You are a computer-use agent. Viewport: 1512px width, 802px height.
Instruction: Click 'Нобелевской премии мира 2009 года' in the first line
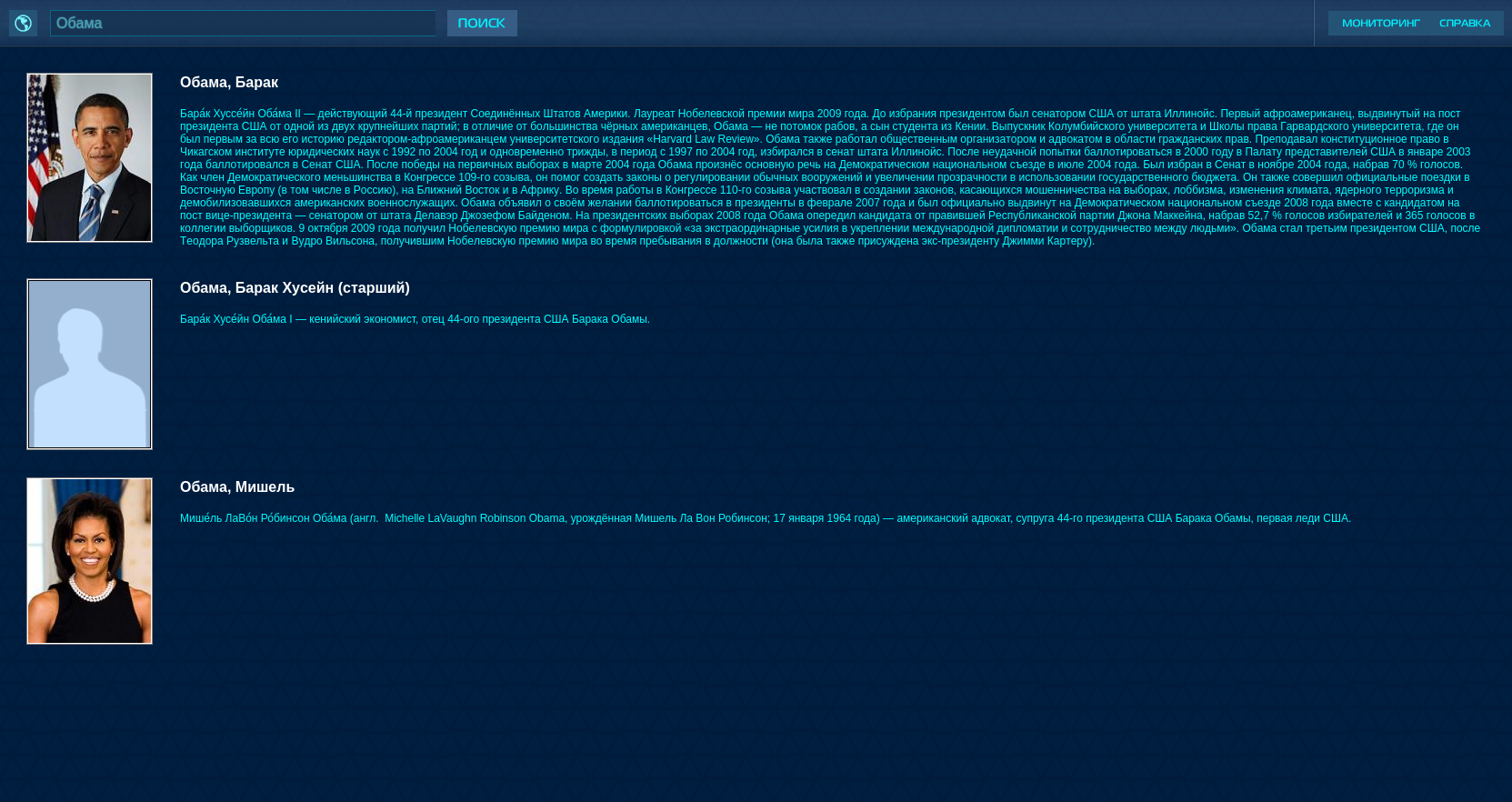(x=772, y=114)
